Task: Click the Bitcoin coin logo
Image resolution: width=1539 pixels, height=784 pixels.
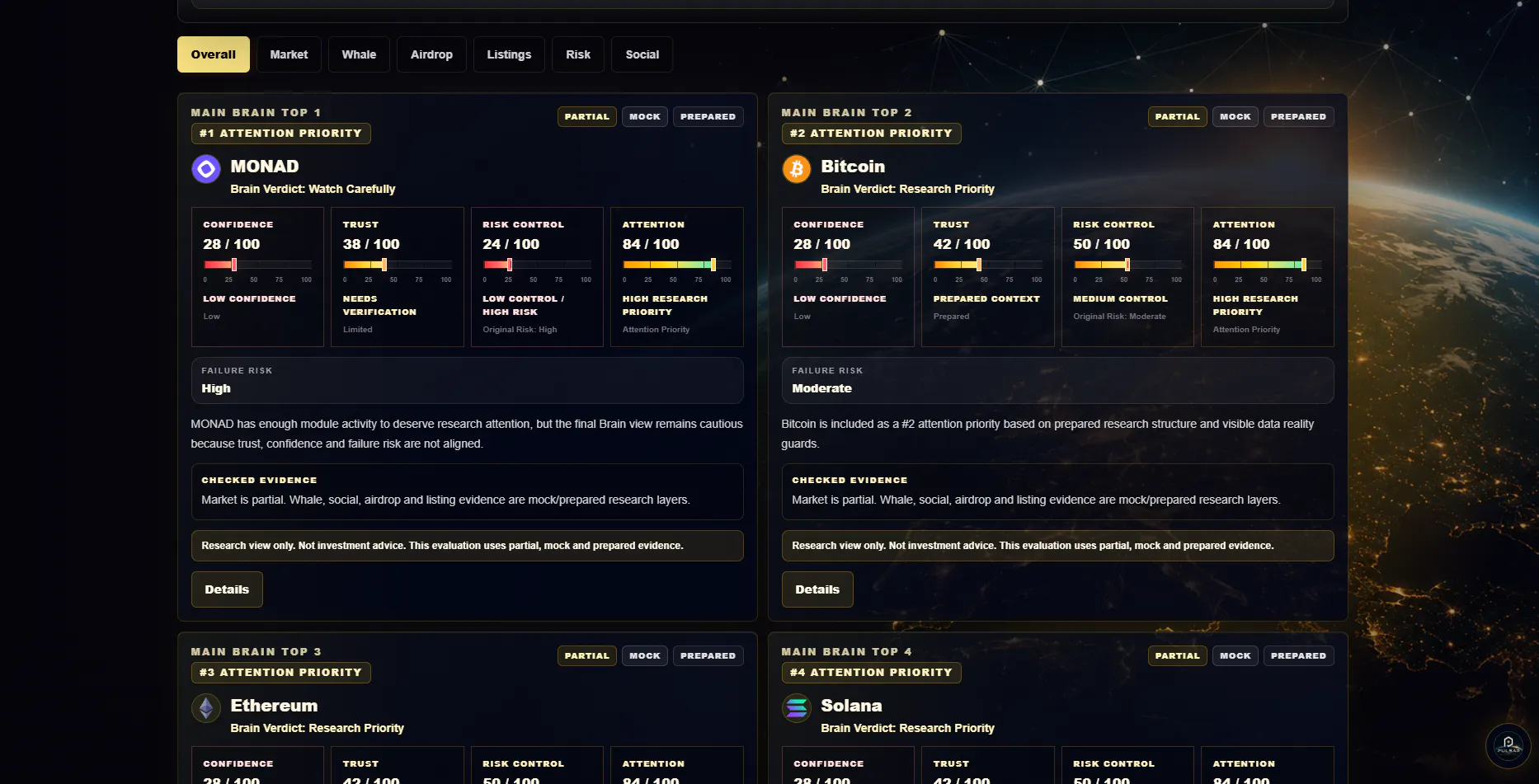Action: click(x=797, y=169)
